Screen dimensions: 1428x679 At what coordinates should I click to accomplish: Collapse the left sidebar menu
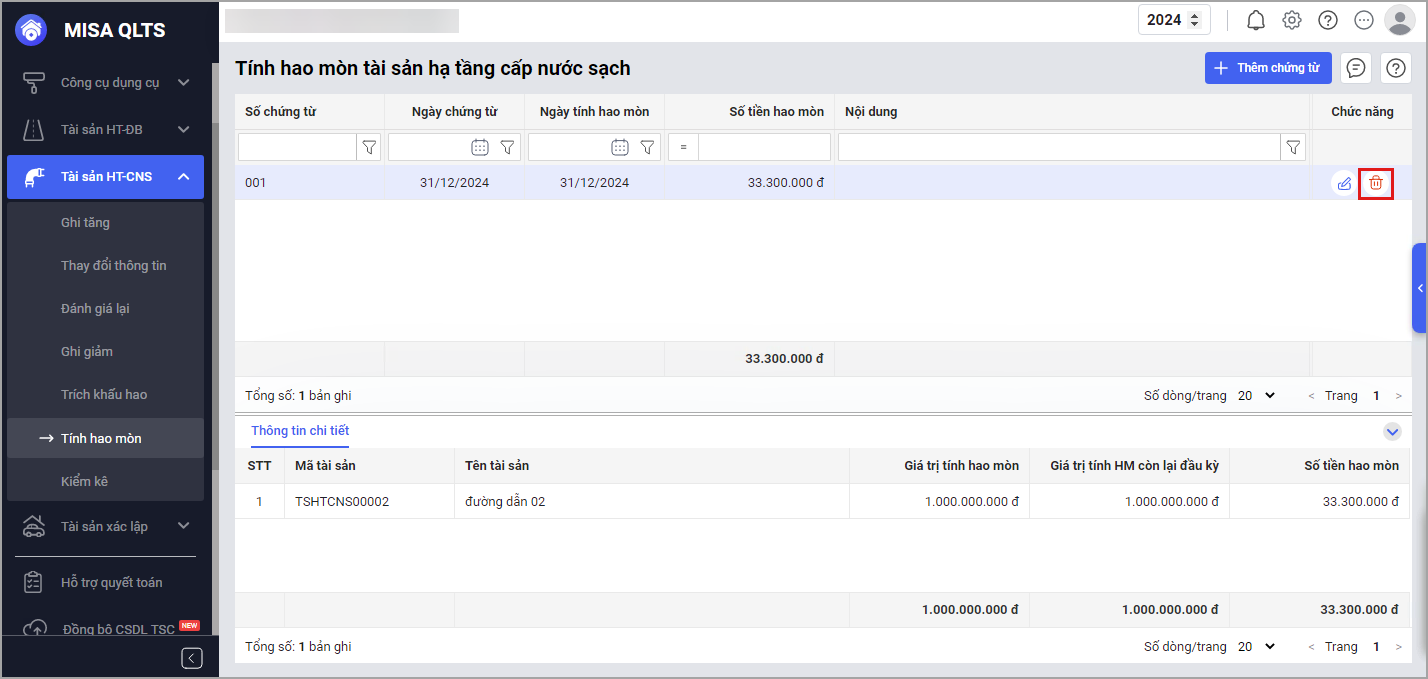[192, 657]
